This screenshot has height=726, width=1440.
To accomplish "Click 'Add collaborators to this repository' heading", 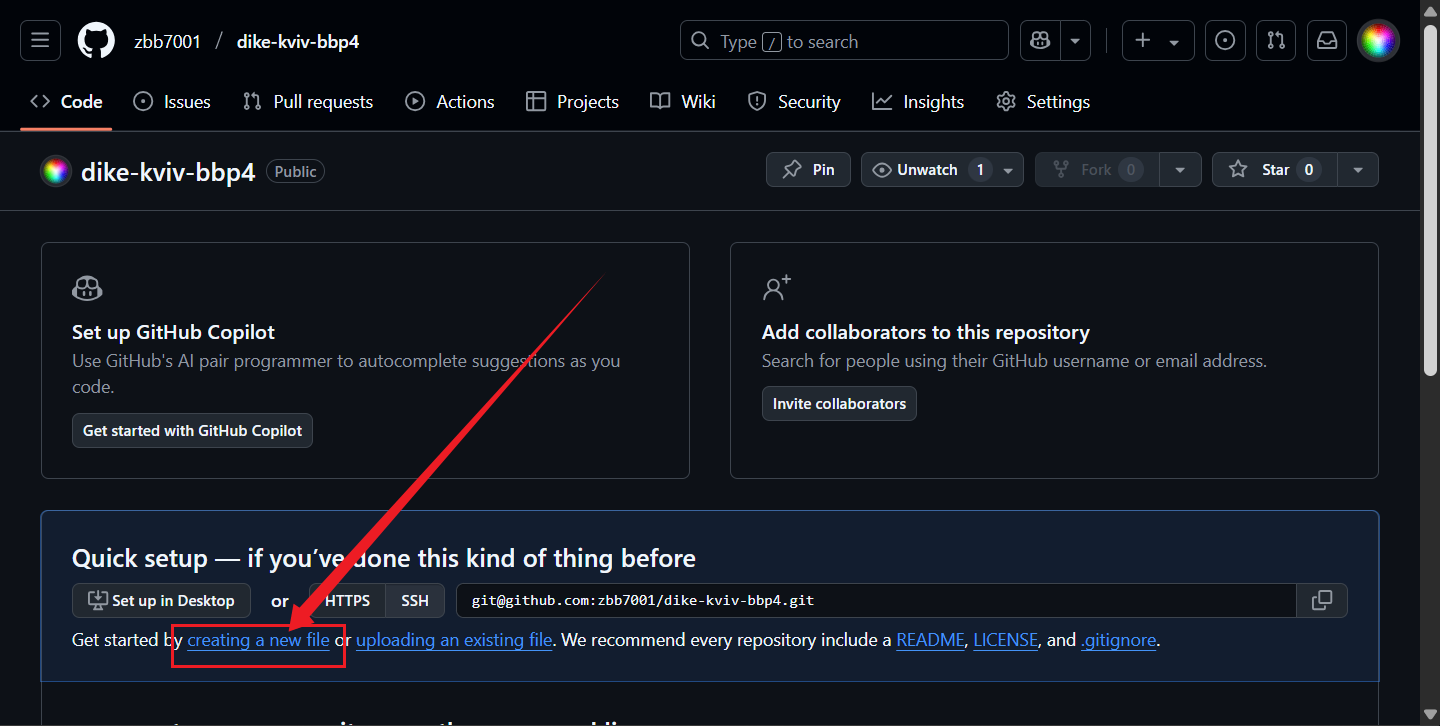I will pyautogui.click(x=925, y=332).
